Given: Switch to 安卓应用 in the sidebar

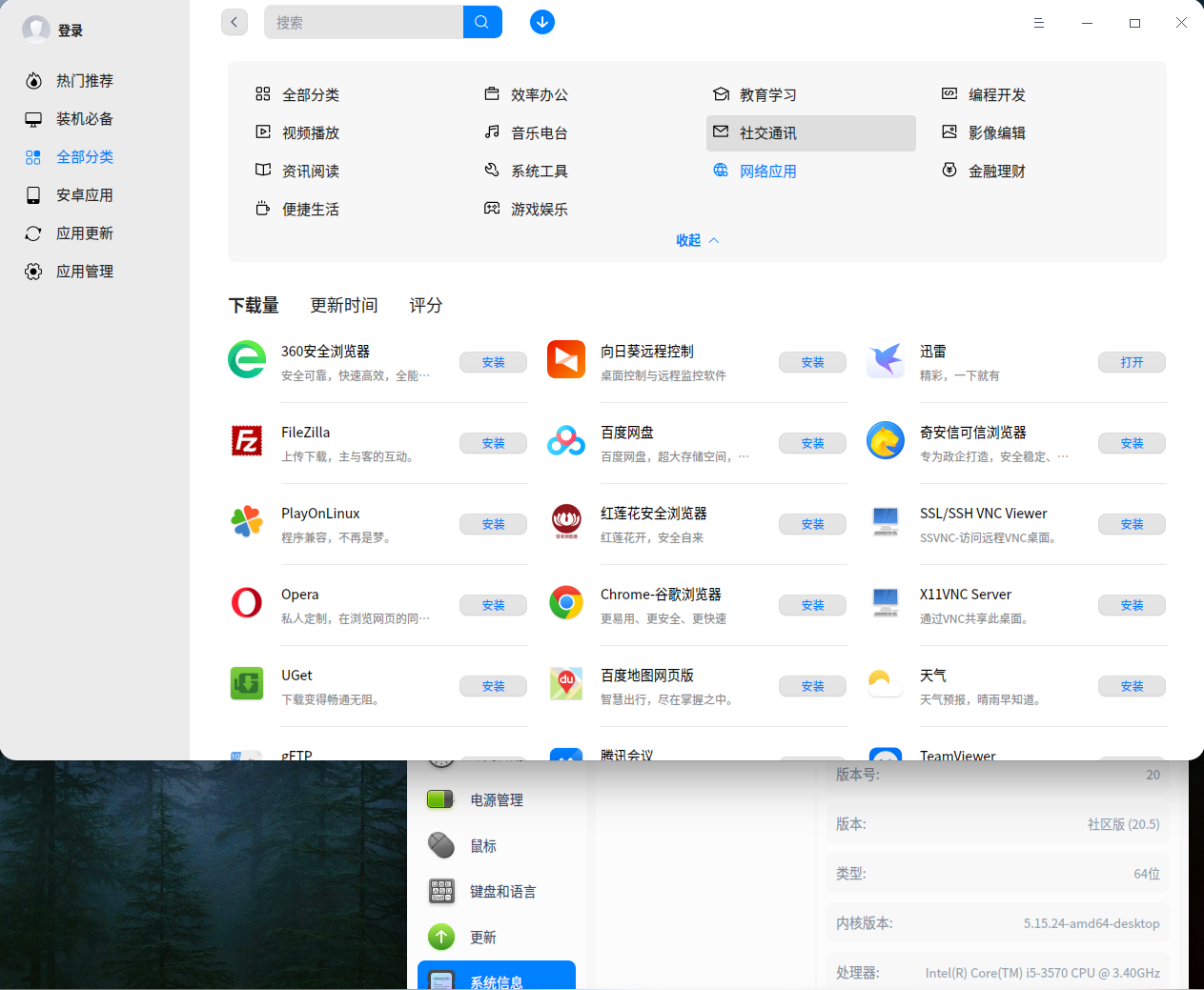Looking at the screenshot, I should (x=84, y=194).
